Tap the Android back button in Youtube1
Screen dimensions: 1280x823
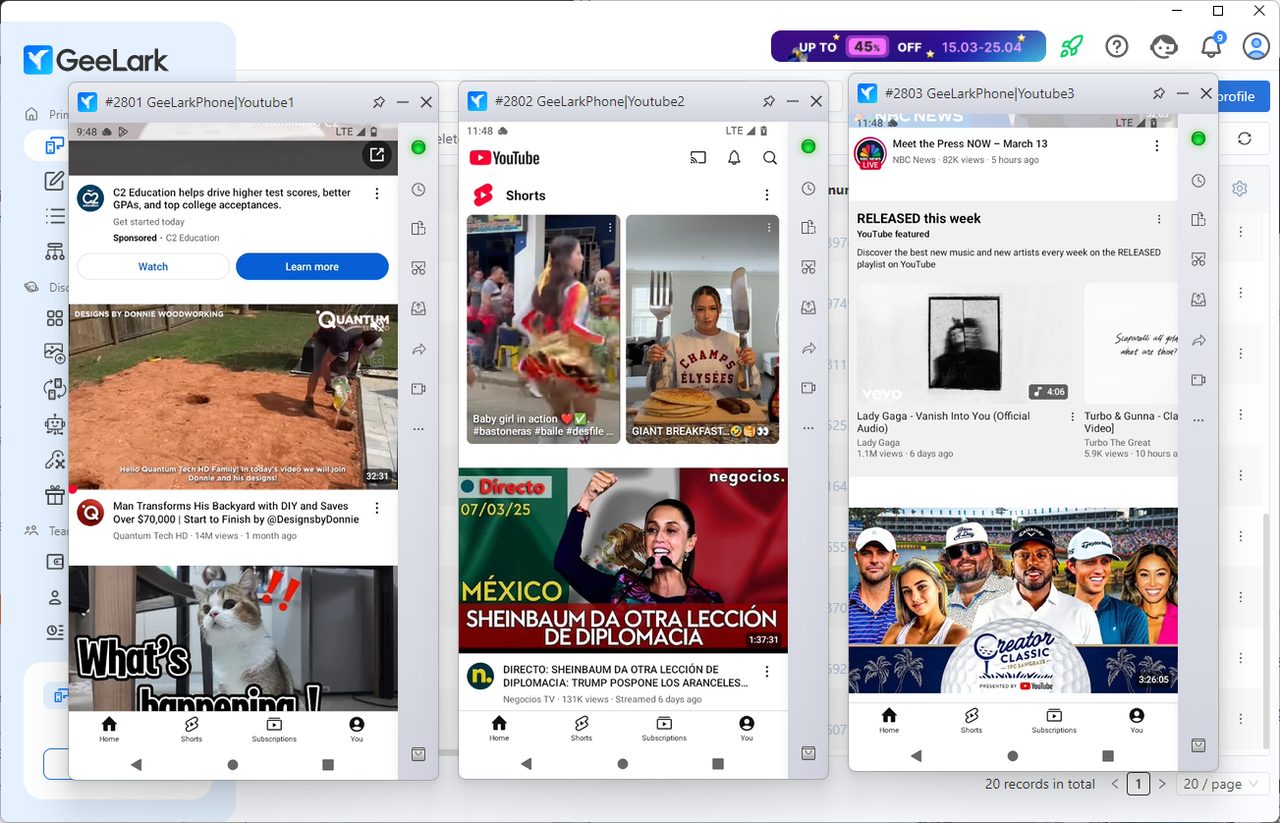pyautogui.click(x=136, y=764)
